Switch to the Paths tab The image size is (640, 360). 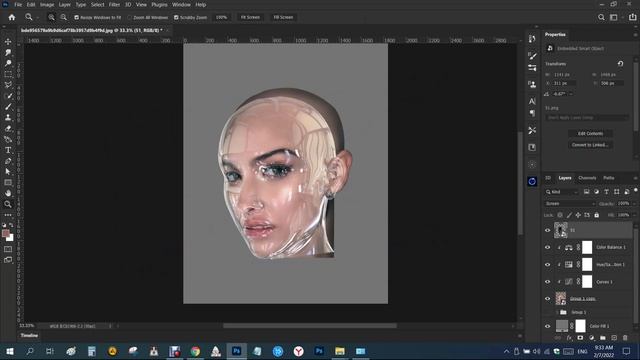609,178
